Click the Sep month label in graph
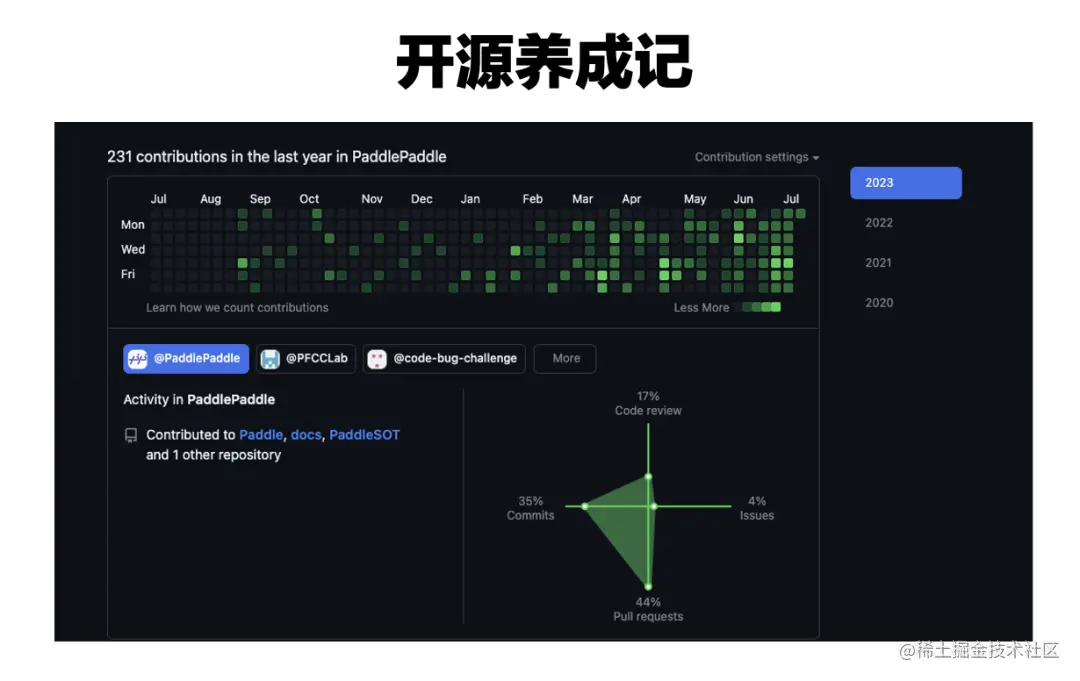1080x681 pixels. [260, 198]
